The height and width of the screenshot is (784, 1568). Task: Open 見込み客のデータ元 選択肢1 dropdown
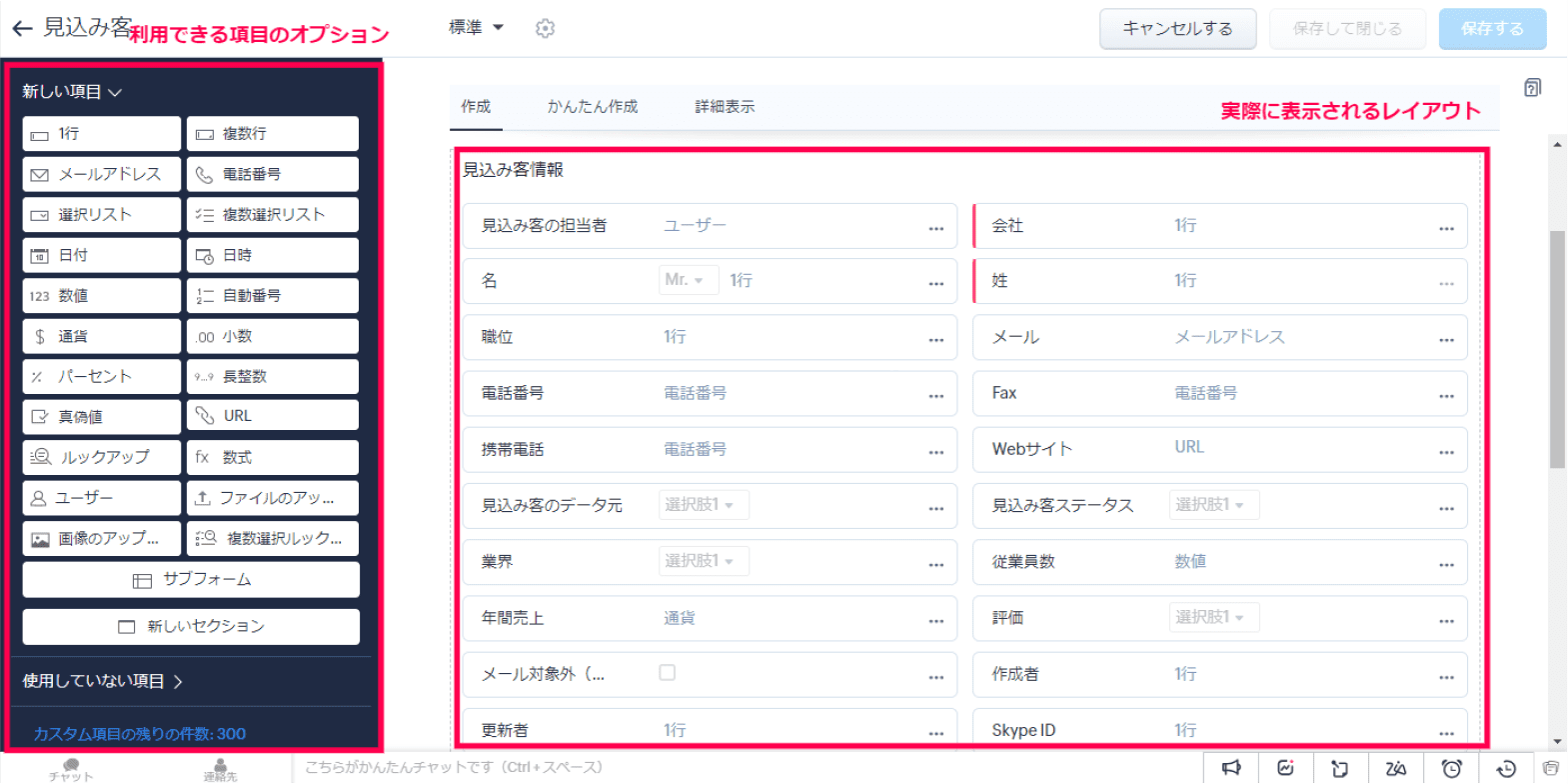click(704, 505)
